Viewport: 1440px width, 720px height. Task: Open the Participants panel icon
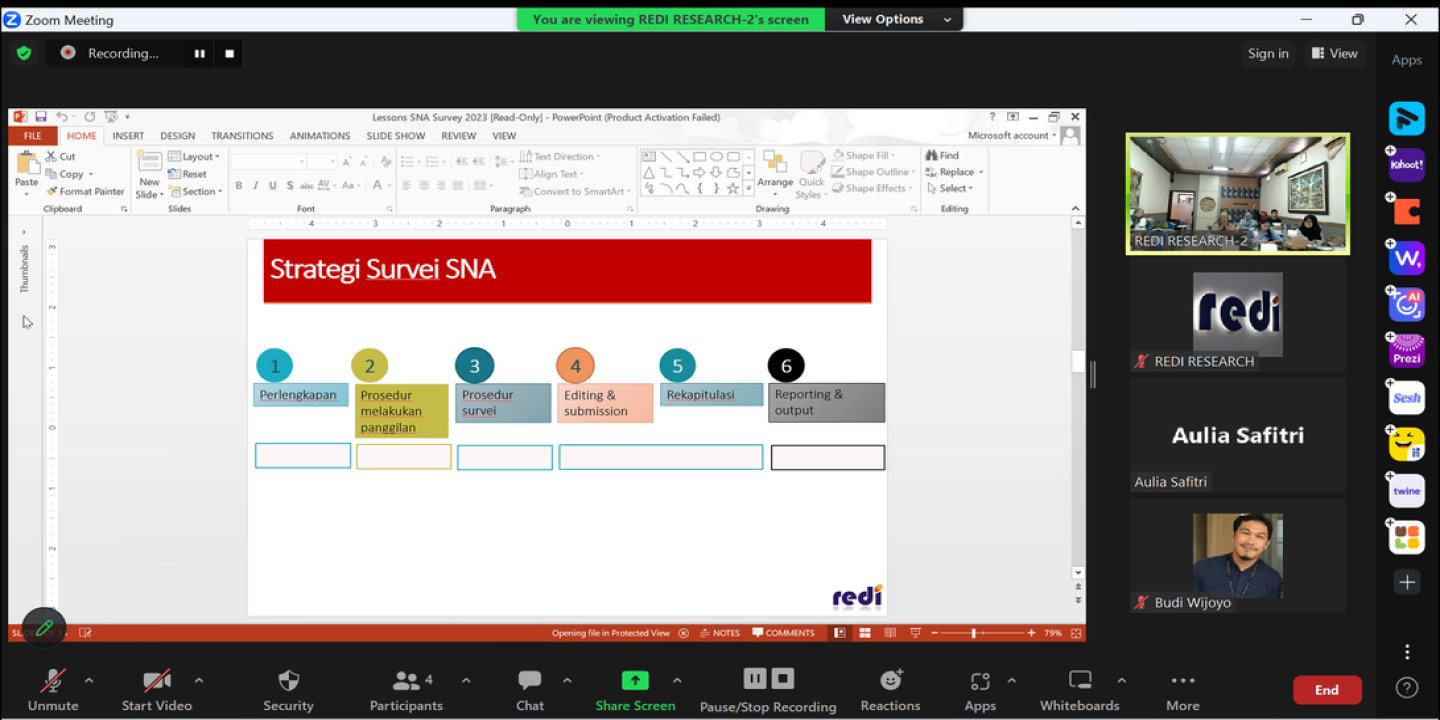click(406, 681)
